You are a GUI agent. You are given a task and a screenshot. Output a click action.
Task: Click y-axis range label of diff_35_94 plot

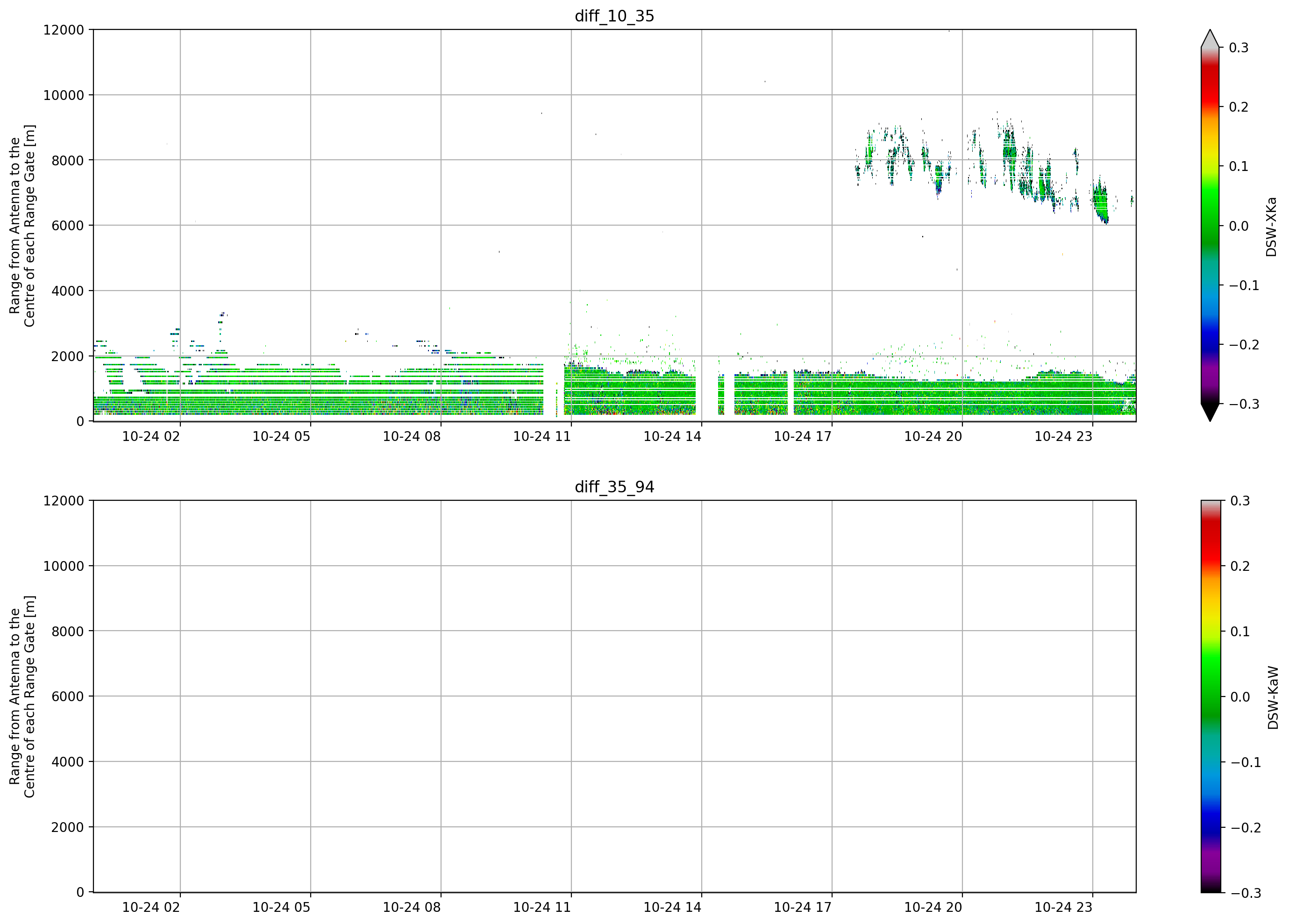click(x=22, y=696)
